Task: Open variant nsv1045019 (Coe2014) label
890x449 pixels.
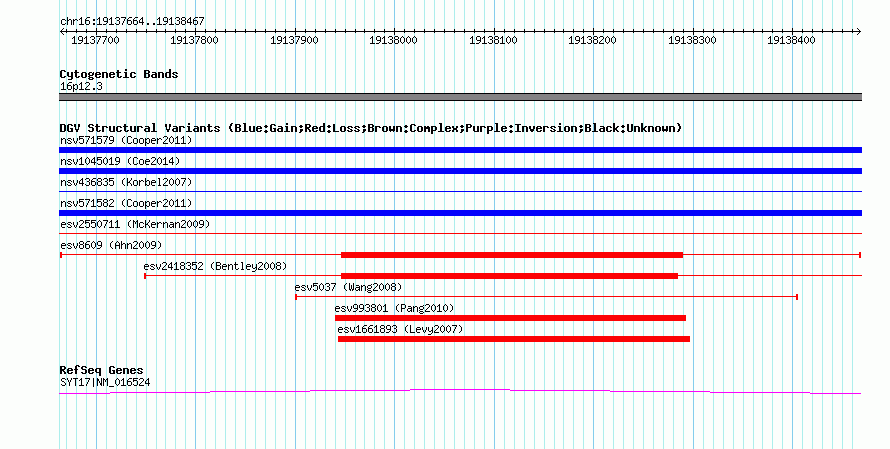Action: coord(120,161)
